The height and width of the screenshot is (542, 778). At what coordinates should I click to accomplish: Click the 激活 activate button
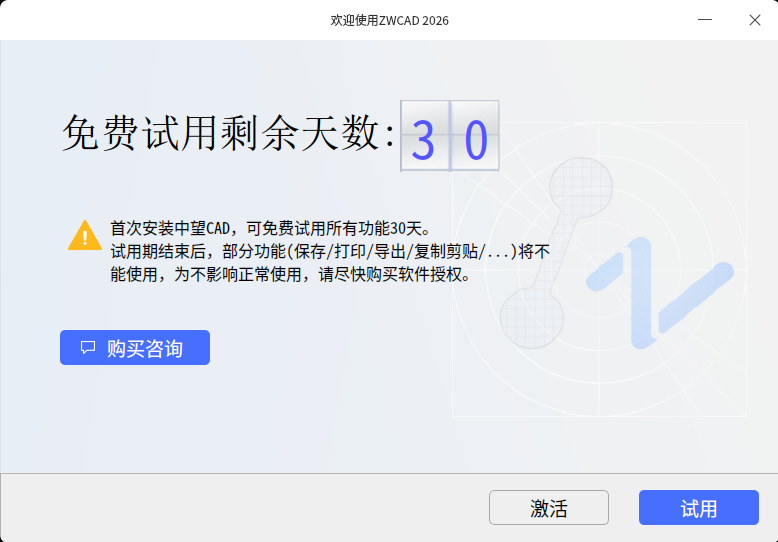coord(549,508)
